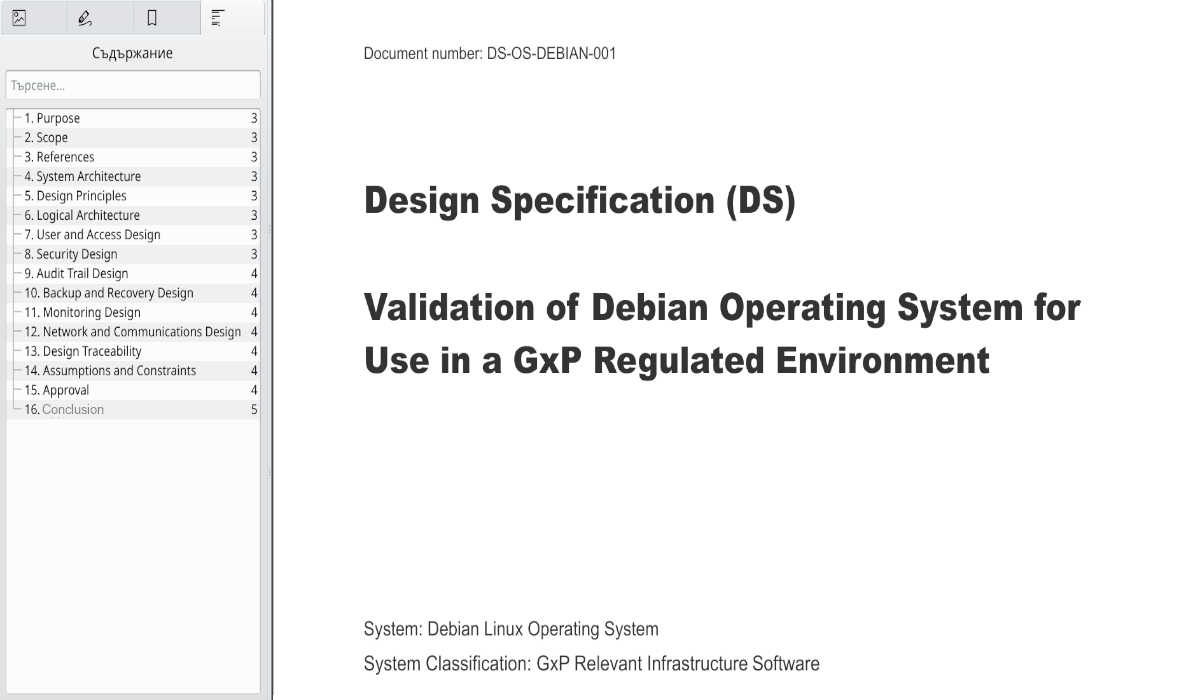Open the Contents outline sidebar tab

[x=232, y=17]
